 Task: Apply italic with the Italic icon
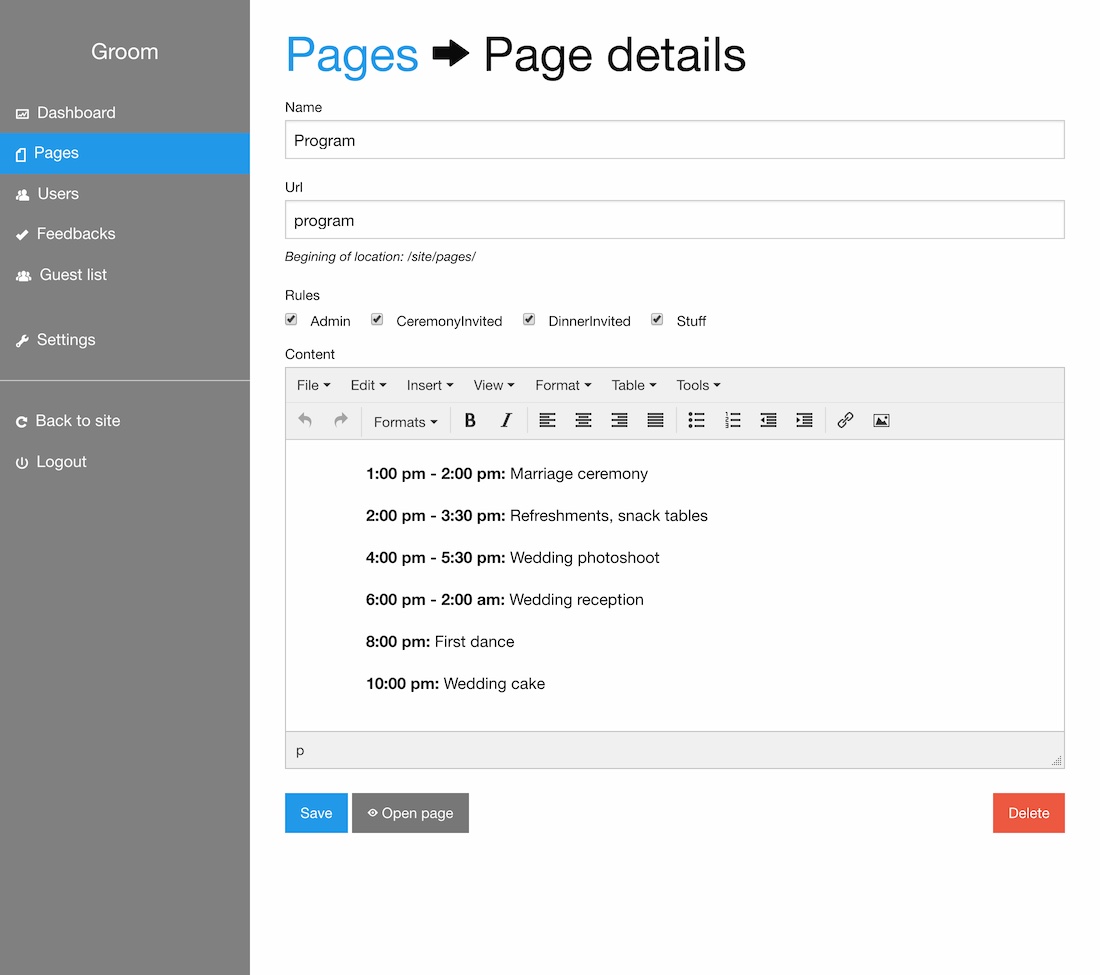point(506,421)
